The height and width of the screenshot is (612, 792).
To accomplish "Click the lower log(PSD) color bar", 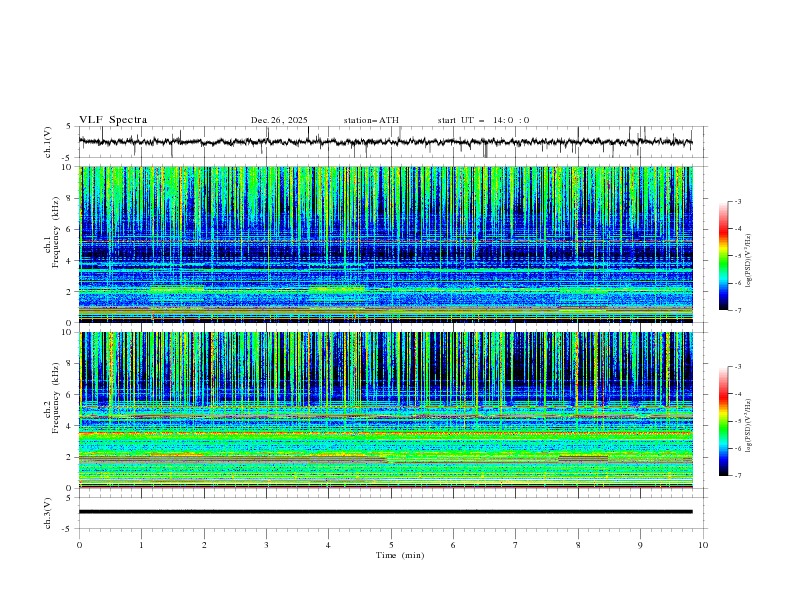I will coord(723,421).
